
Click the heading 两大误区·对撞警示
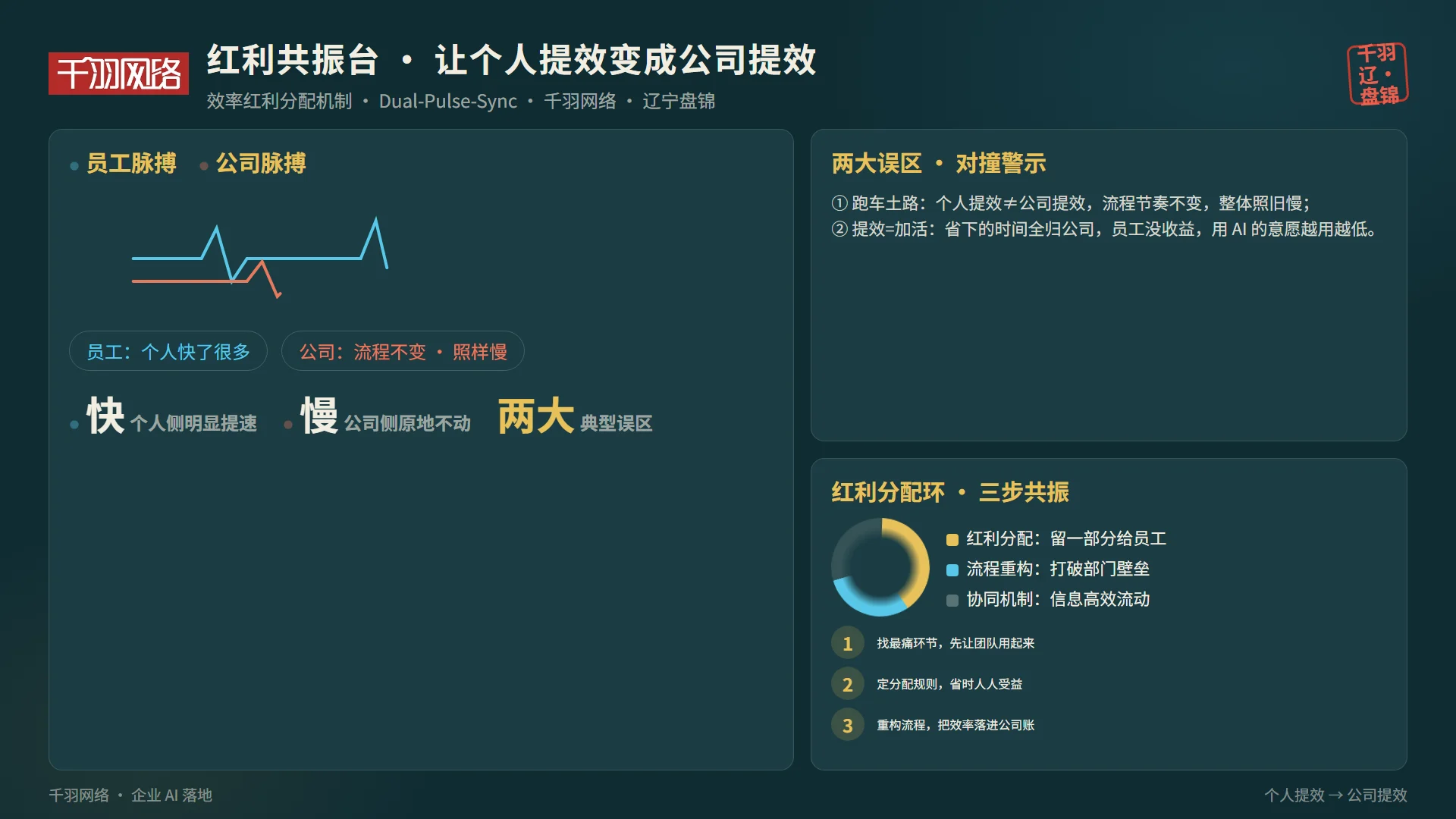[939, 163]
